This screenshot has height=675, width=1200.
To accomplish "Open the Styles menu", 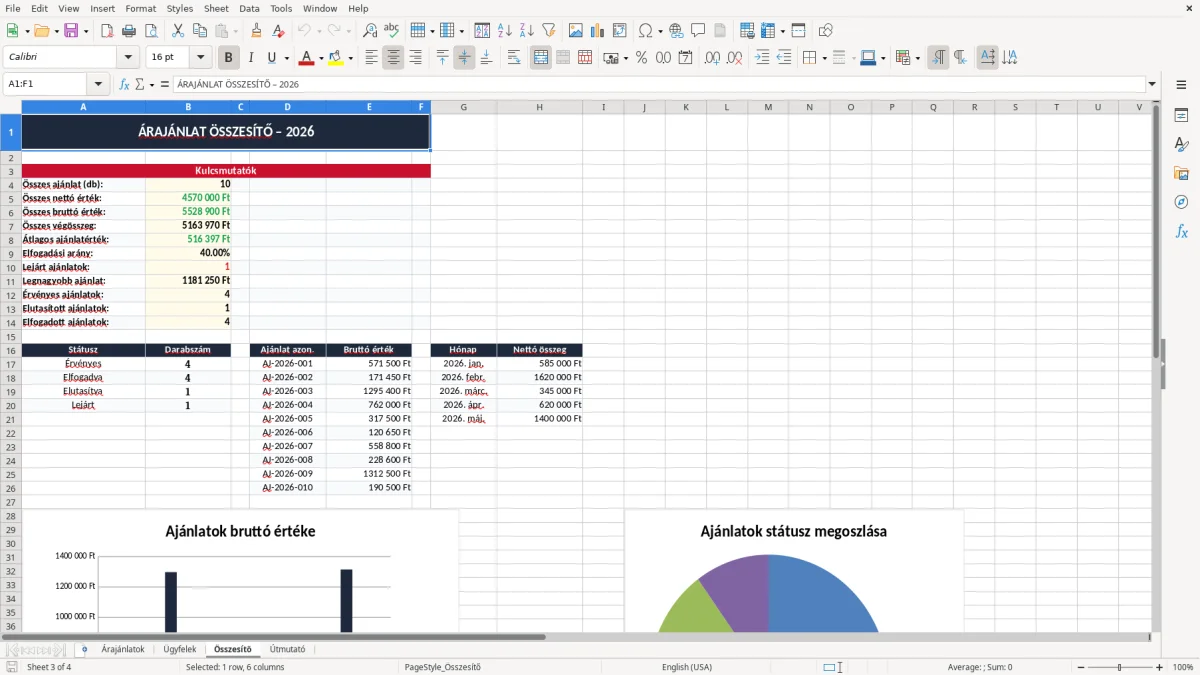I will (180, 8).
